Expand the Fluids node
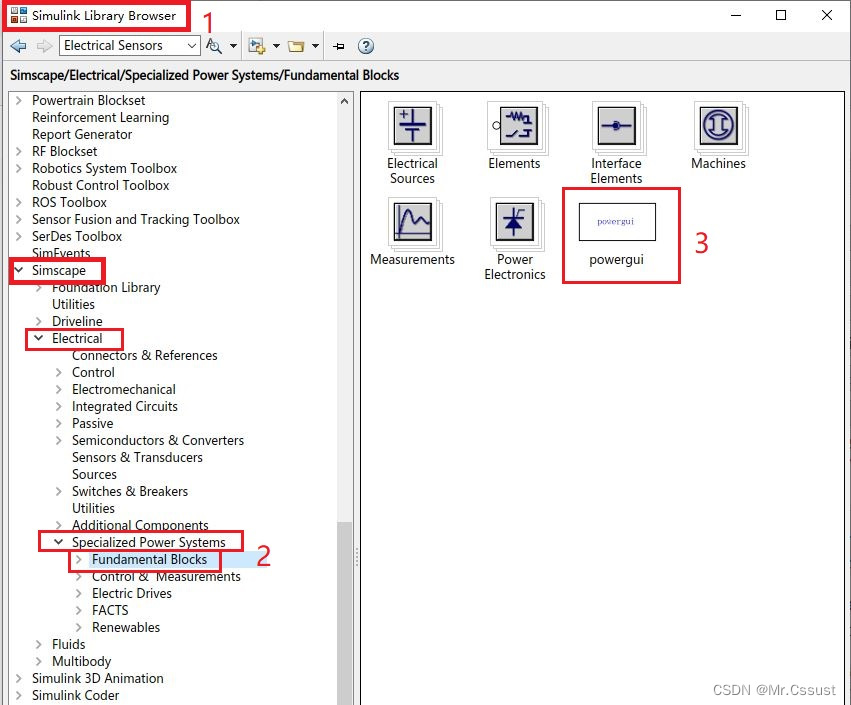851x705 pixels. (x=39, y=644)
